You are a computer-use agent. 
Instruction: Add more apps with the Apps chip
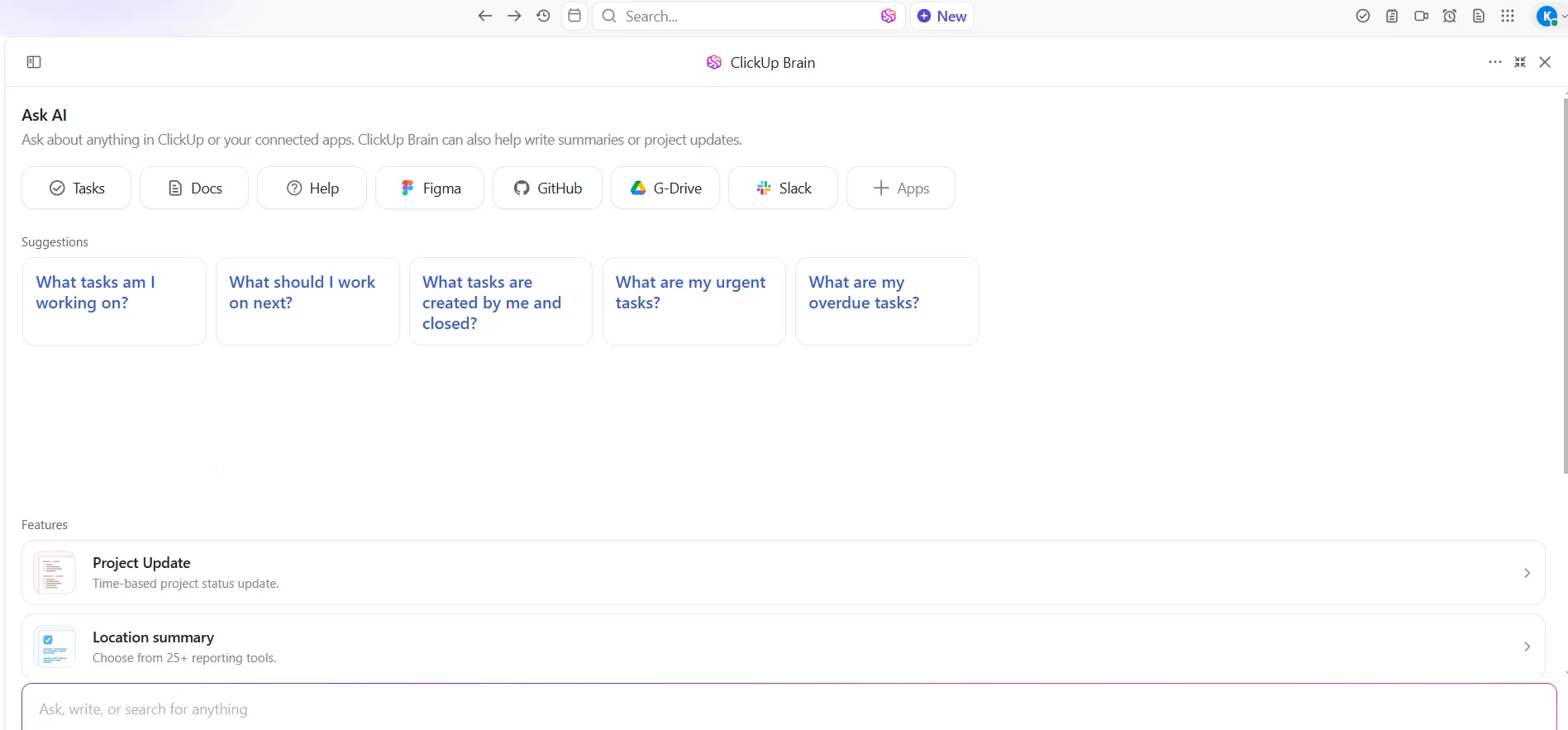click(901, 188)
